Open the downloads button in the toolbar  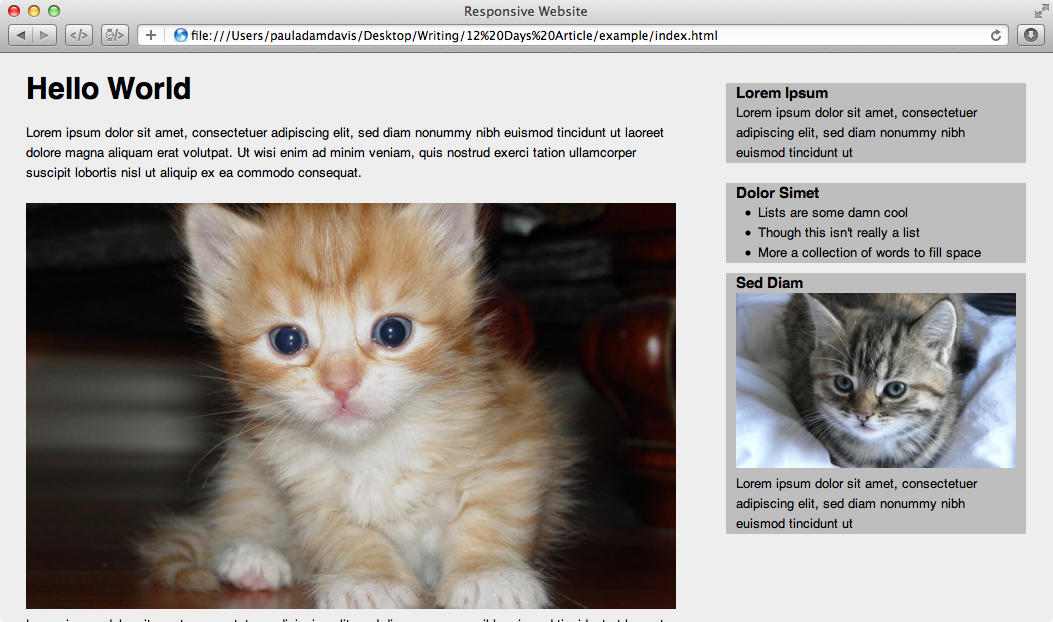(1031, 35)
